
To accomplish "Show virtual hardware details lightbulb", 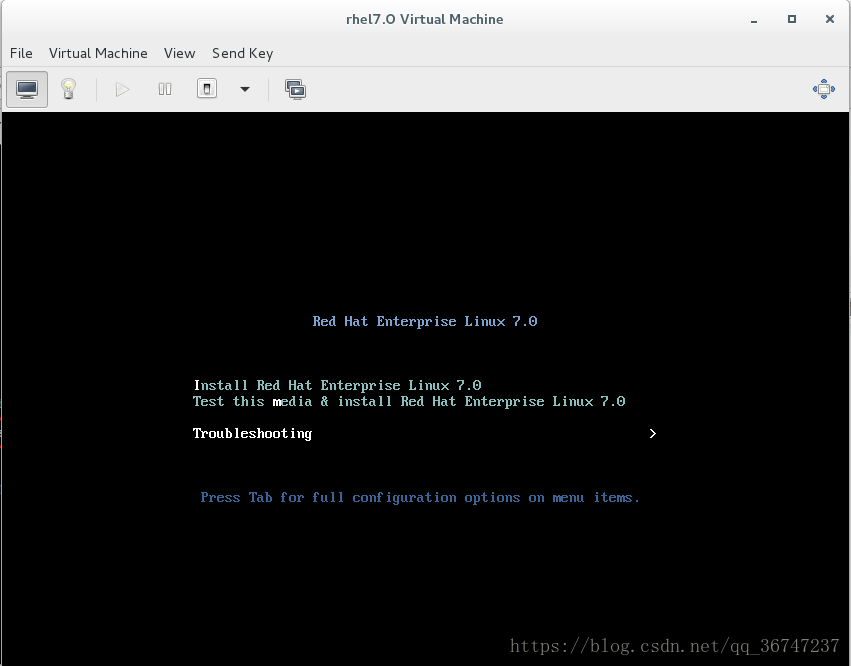I will (x=68, y=89).
